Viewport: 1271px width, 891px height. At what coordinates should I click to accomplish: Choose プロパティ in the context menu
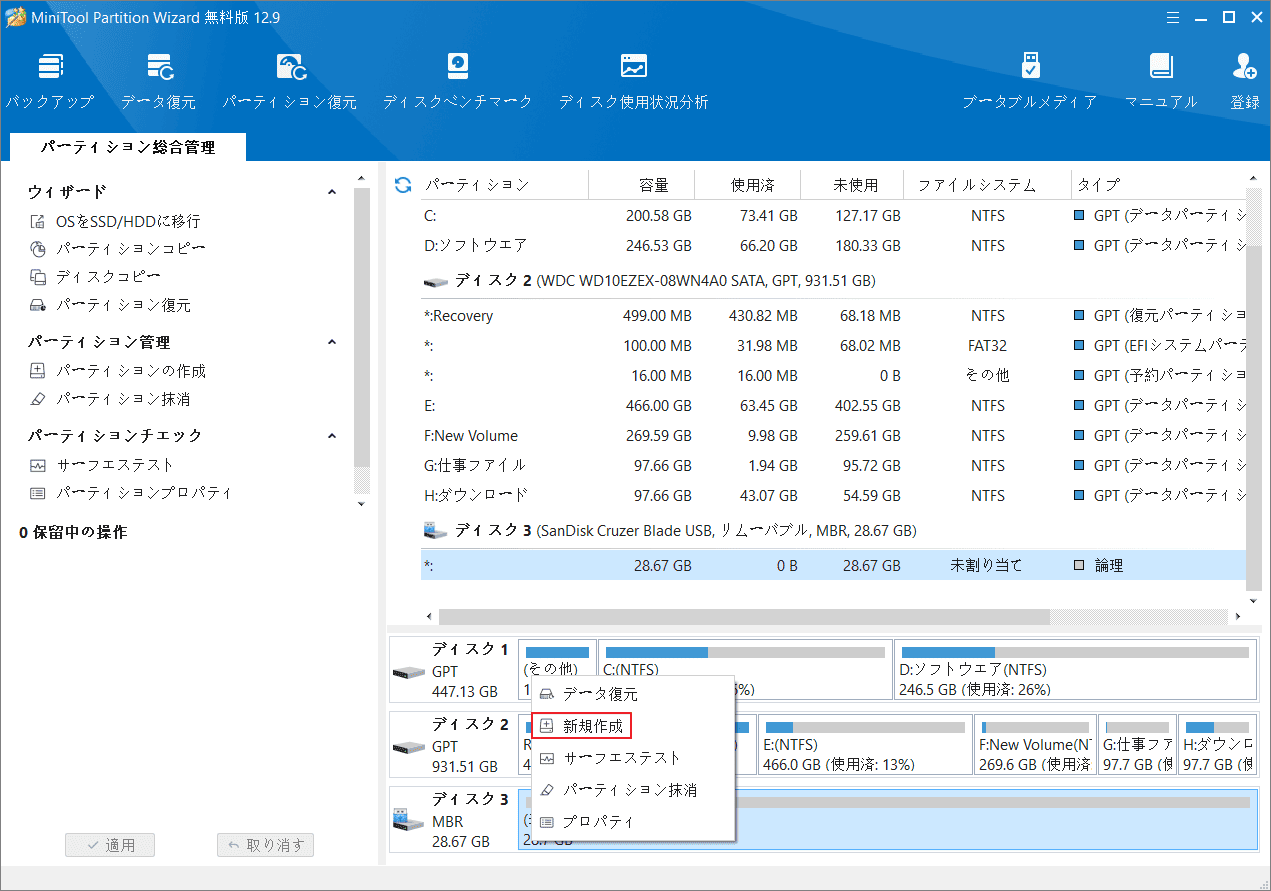tap(633, 822)
